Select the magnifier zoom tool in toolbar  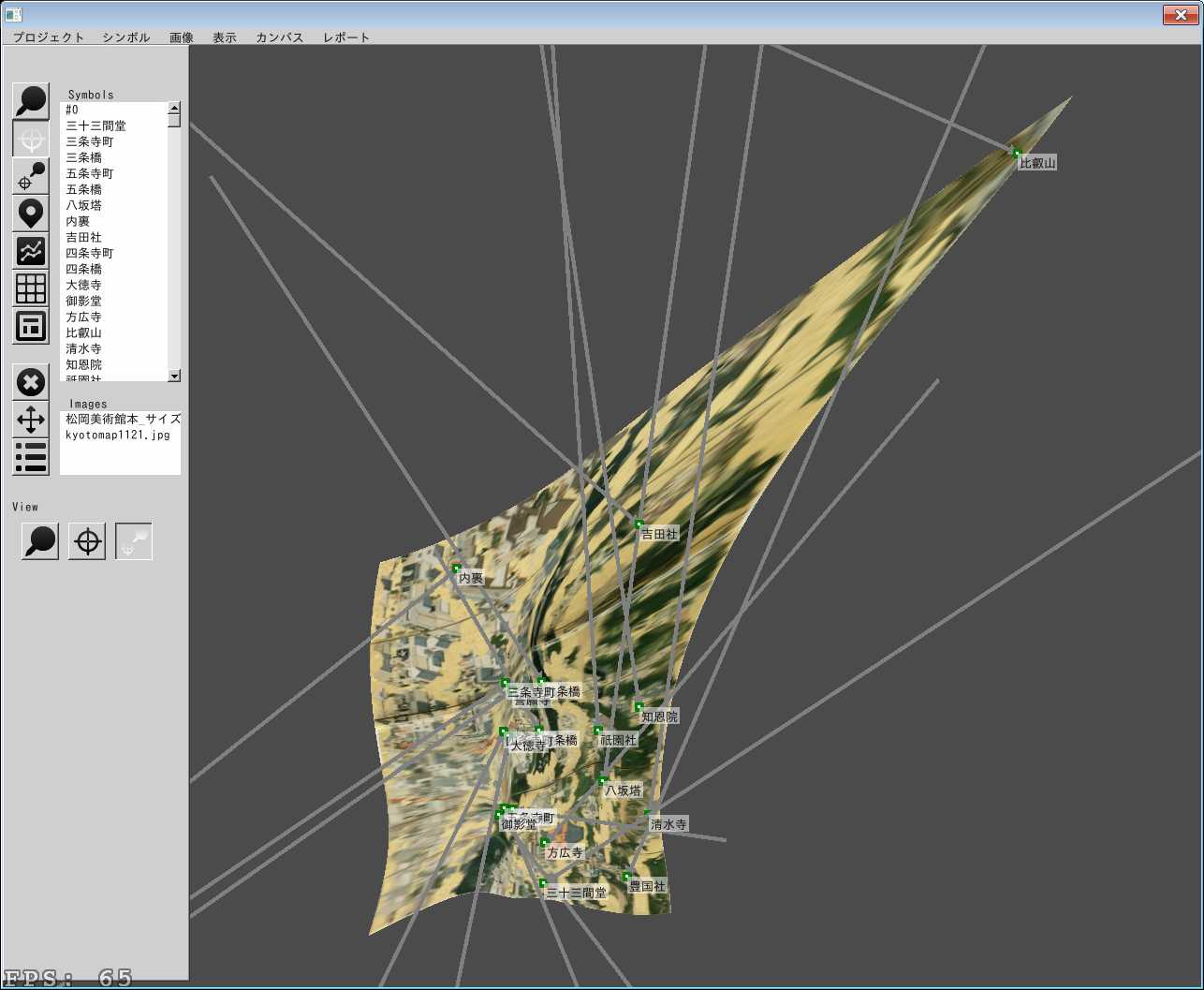31,101
